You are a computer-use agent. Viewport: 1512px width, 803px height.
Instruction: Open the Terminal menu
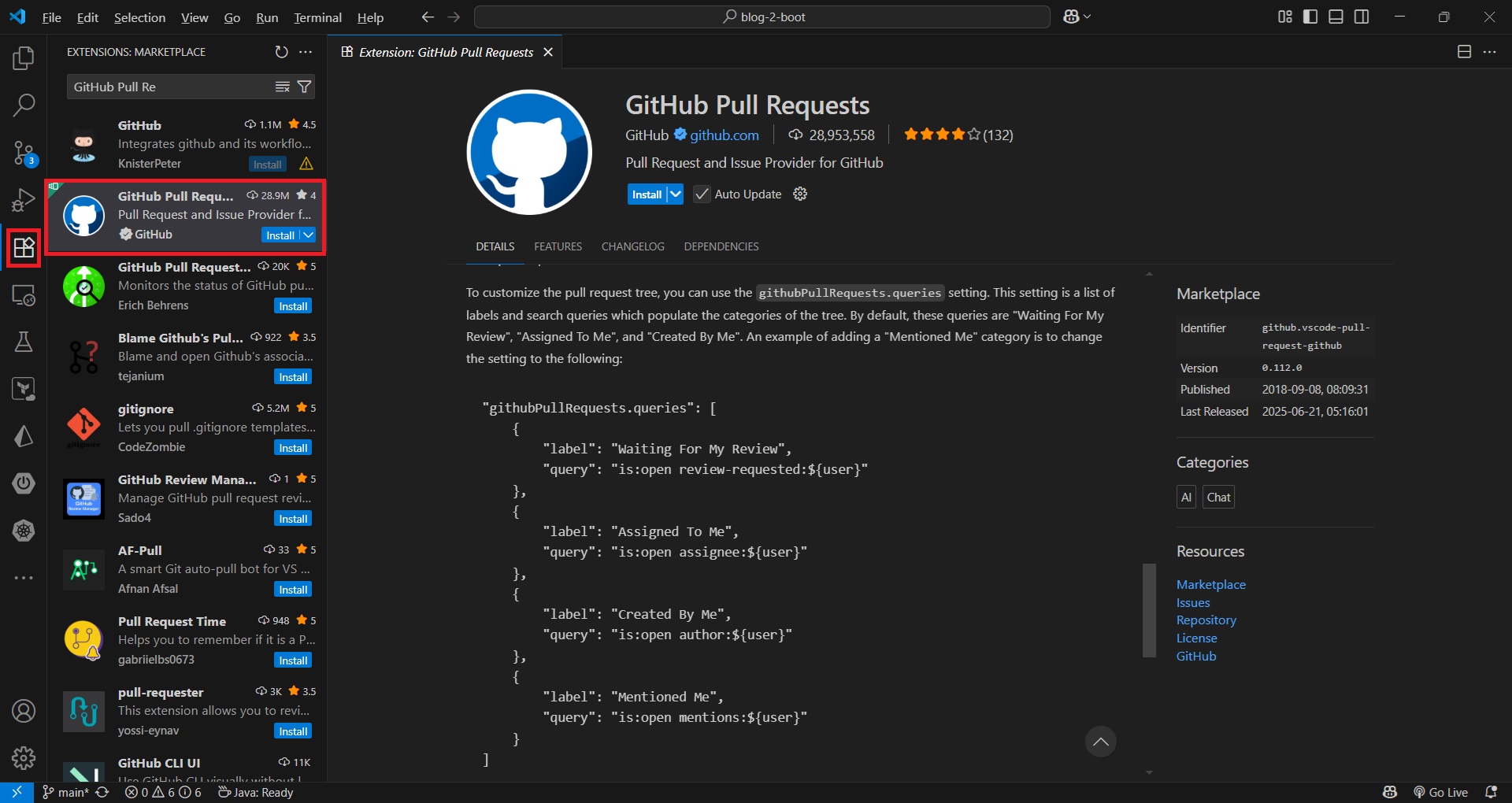pos(317,17)
